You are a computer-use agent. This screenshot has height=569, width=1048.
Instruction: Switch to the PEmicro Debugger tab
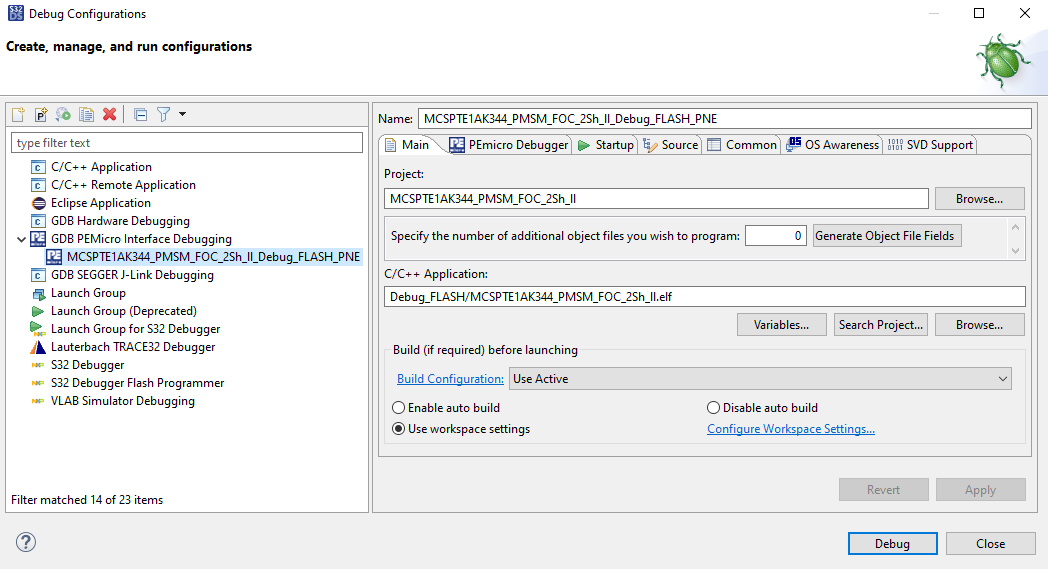tap(509, 145)
